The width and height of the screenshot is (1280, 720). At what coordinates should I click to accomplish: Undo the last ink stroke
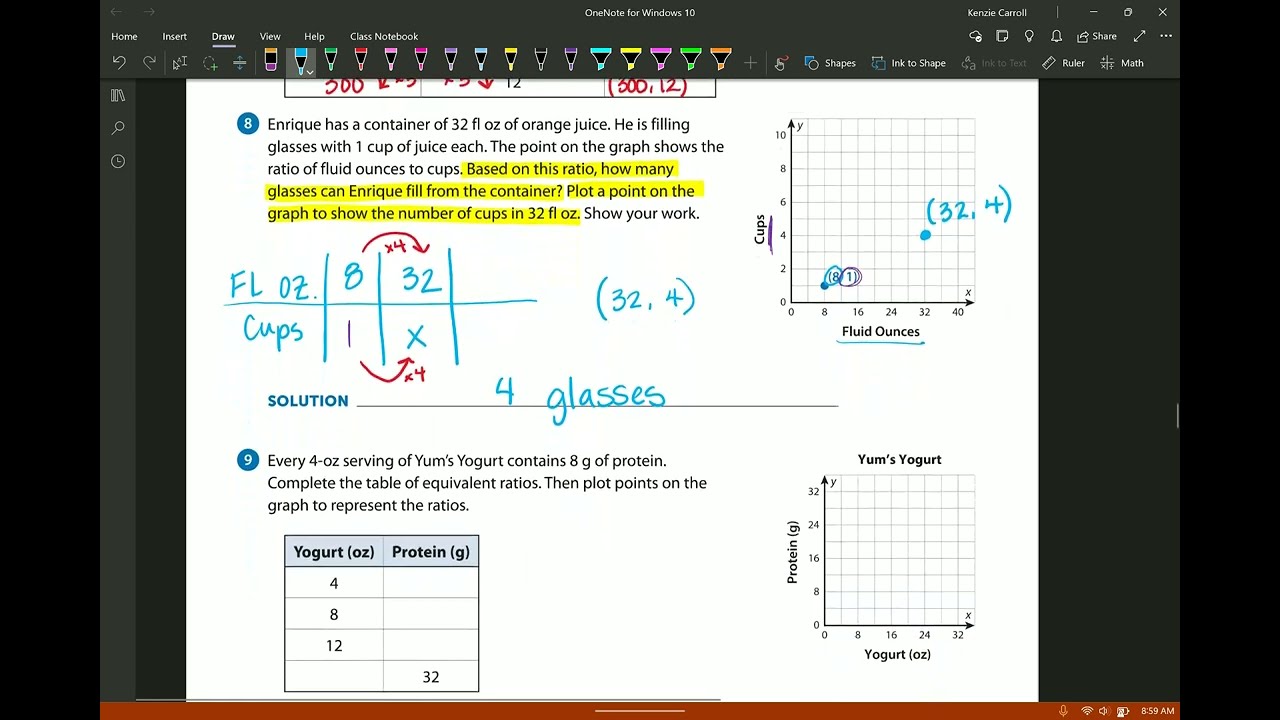[x=119, y=62]
